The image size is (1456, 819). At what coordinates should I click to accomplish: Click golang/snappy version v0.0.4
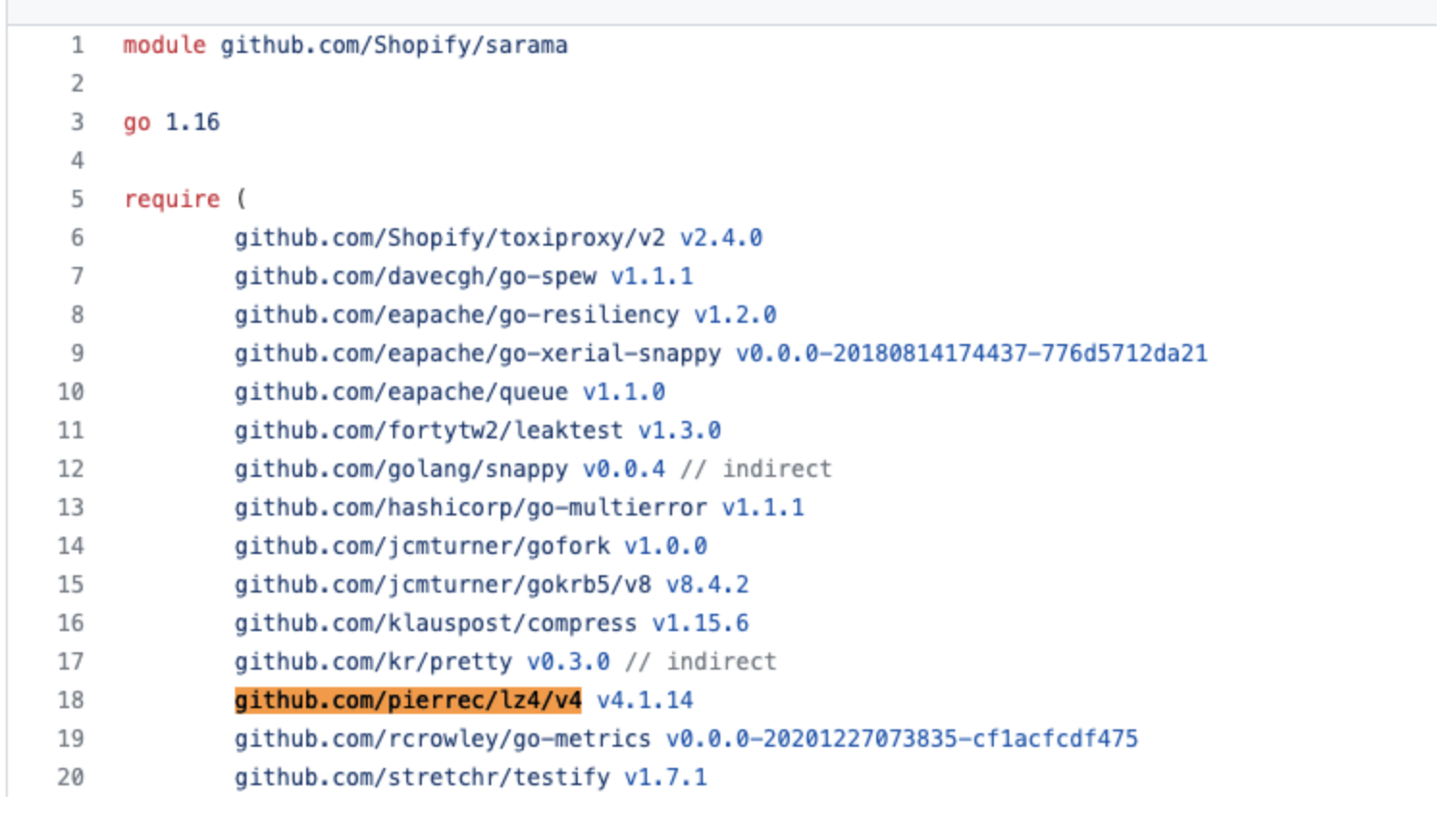pos(624,469)
